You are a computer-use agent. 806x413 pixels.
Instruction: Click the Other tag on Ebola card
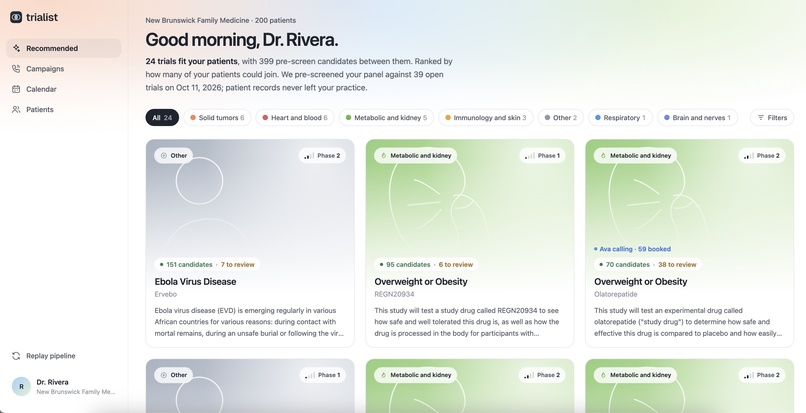tap(174, 155)
